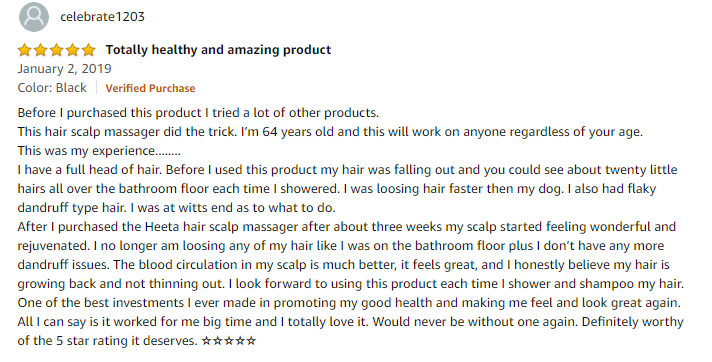Image resolution: width=712 pixels, height=362 pixels.
Task: Click the orange Verified Purchase link
Action: tap(150, 88)
